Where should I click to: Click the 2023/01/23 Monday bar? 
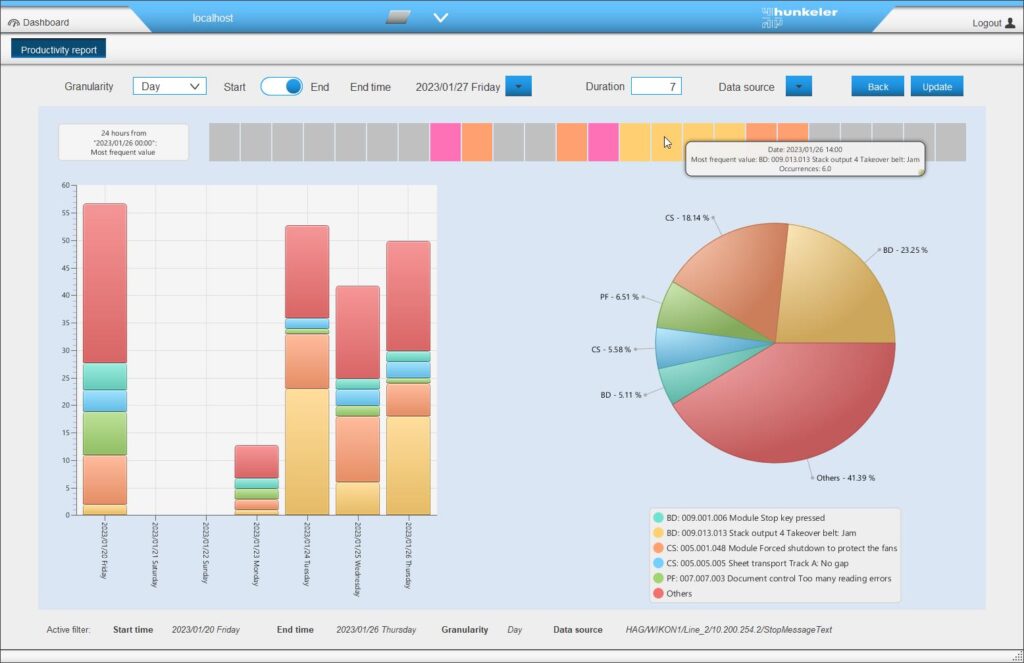(x=257, y=480)
